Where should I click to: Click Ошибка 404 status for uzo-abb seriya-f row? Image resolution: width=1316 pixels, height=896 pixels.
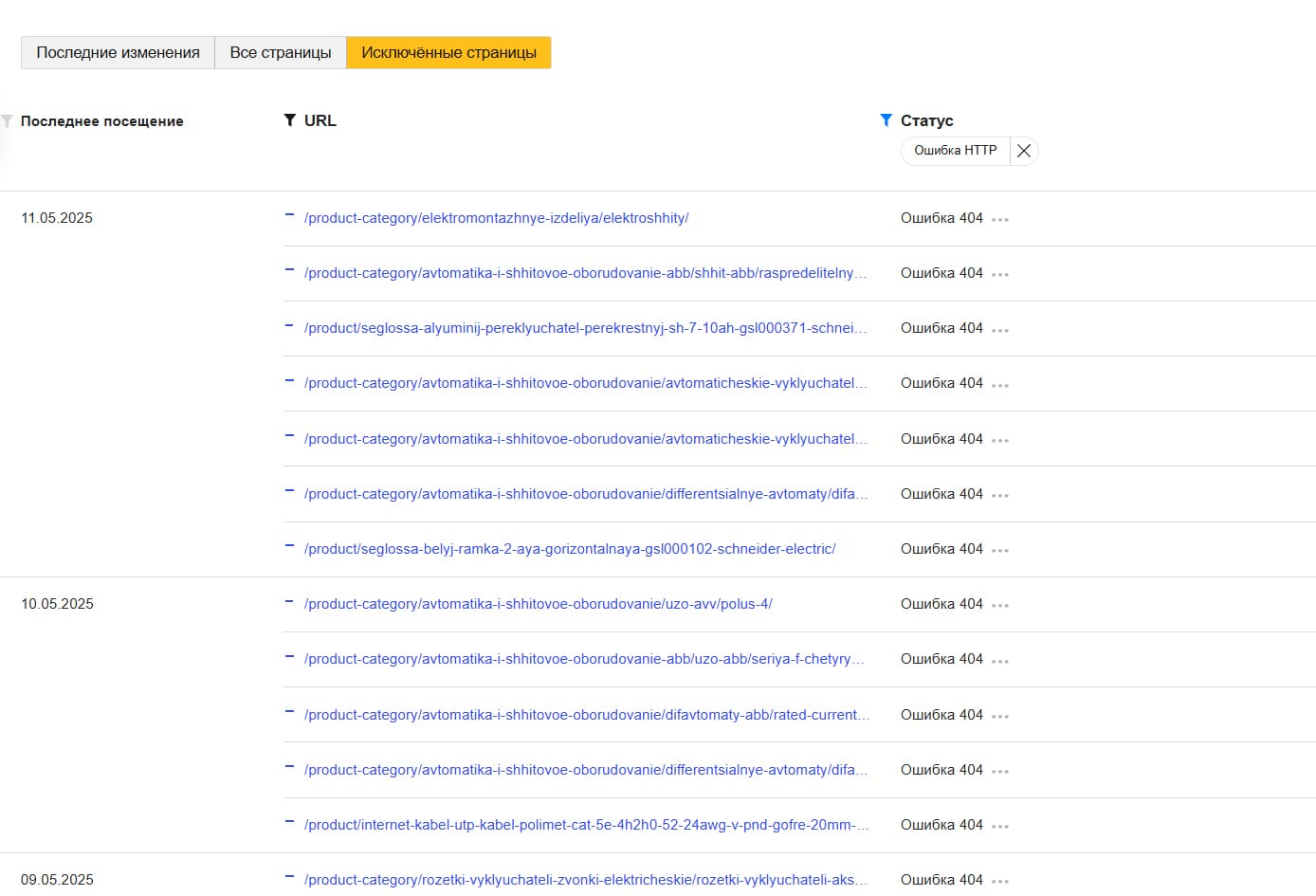pos(941,659)
